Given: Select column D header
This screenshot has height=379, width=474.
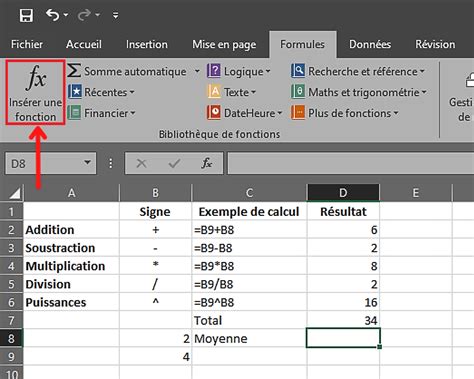Looking at the screenshot, I should 343,192.
